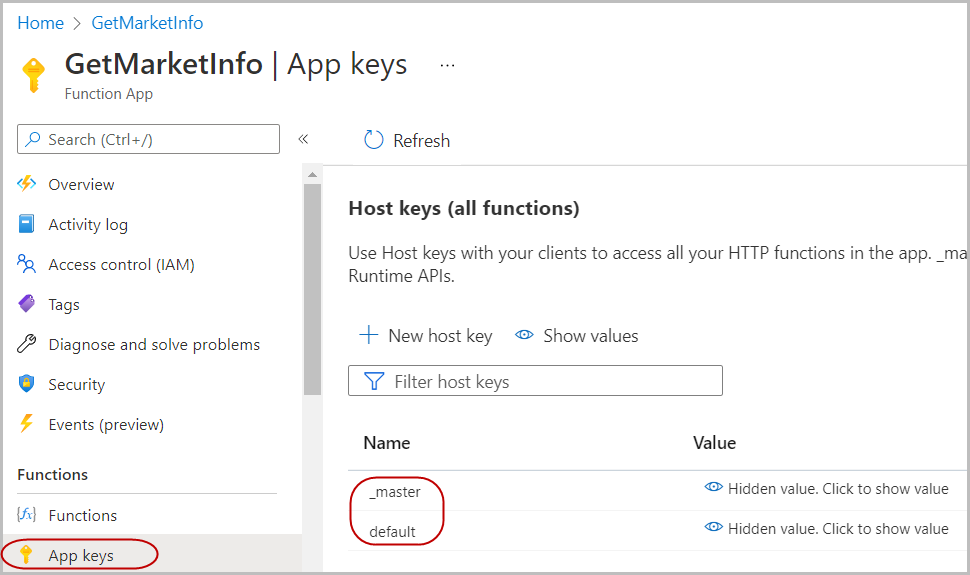
Task: Collapse the sidebar with double chevron
Action: [303, 139]
